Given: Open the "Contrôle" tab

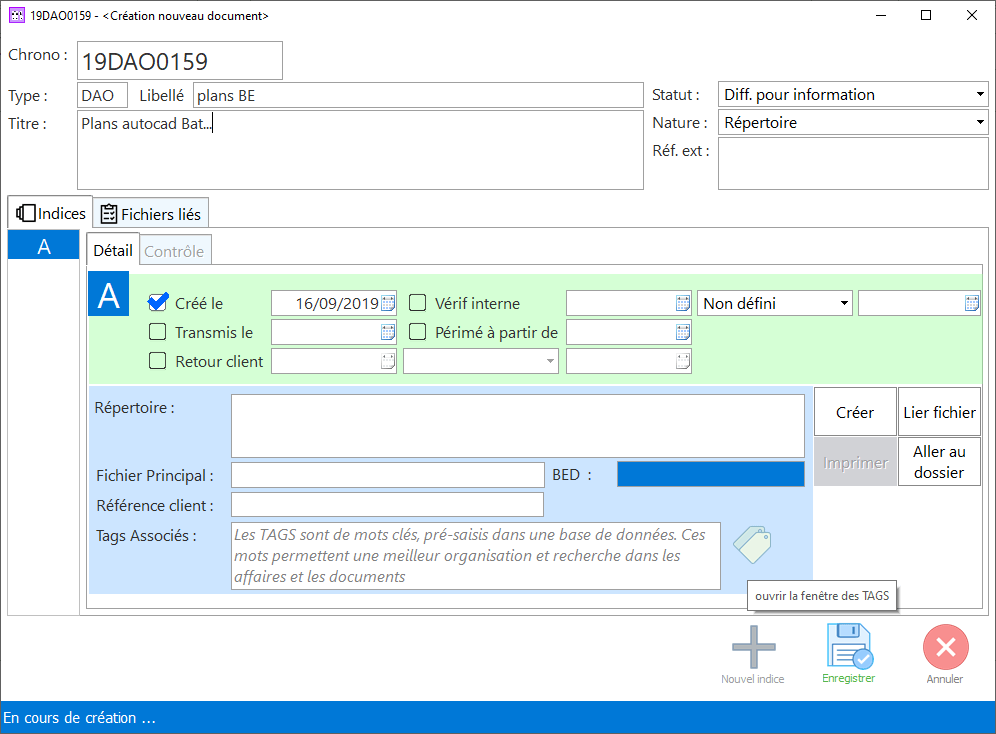Looking at the screenshot, I should pyautogui.click(x=174, y=250).
